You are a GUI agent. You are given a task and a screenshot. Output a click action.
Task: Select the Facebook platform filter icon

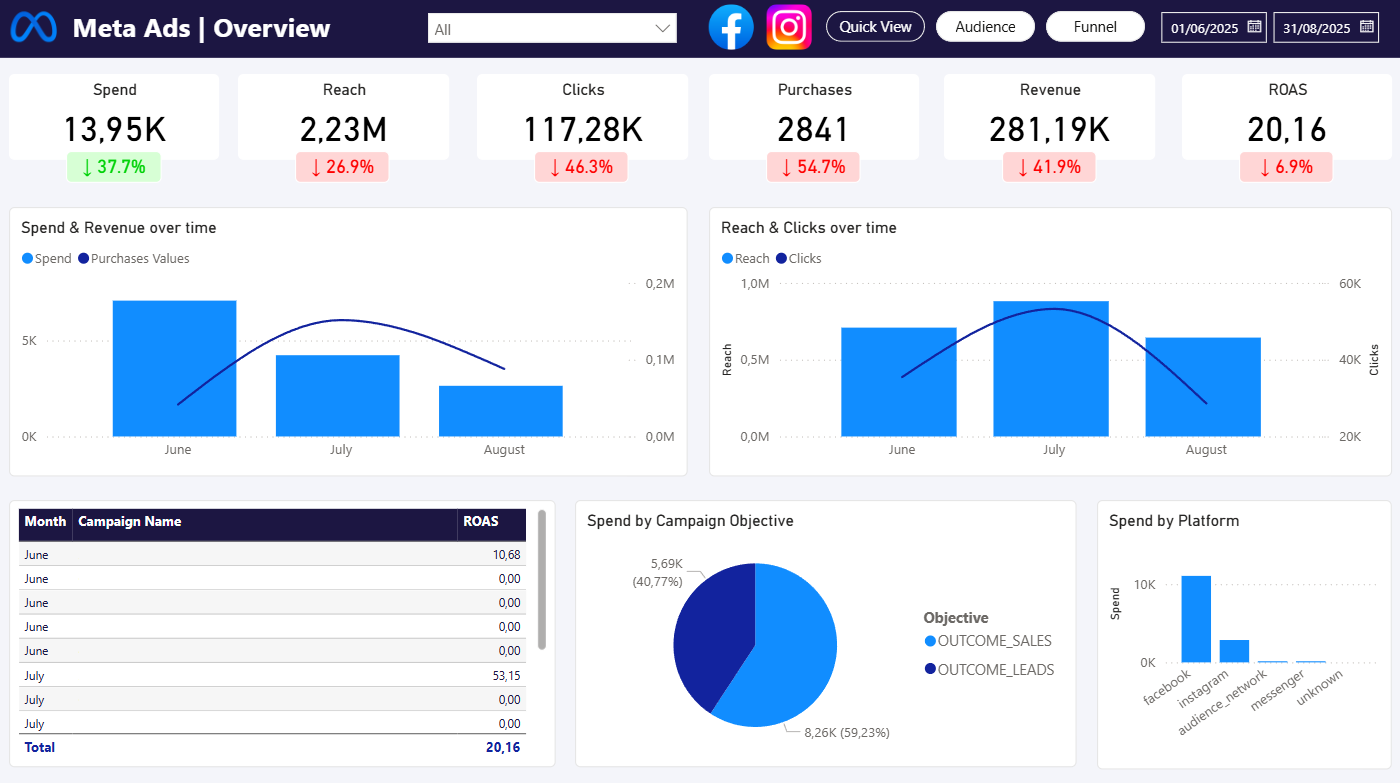(x=731, y=27)
